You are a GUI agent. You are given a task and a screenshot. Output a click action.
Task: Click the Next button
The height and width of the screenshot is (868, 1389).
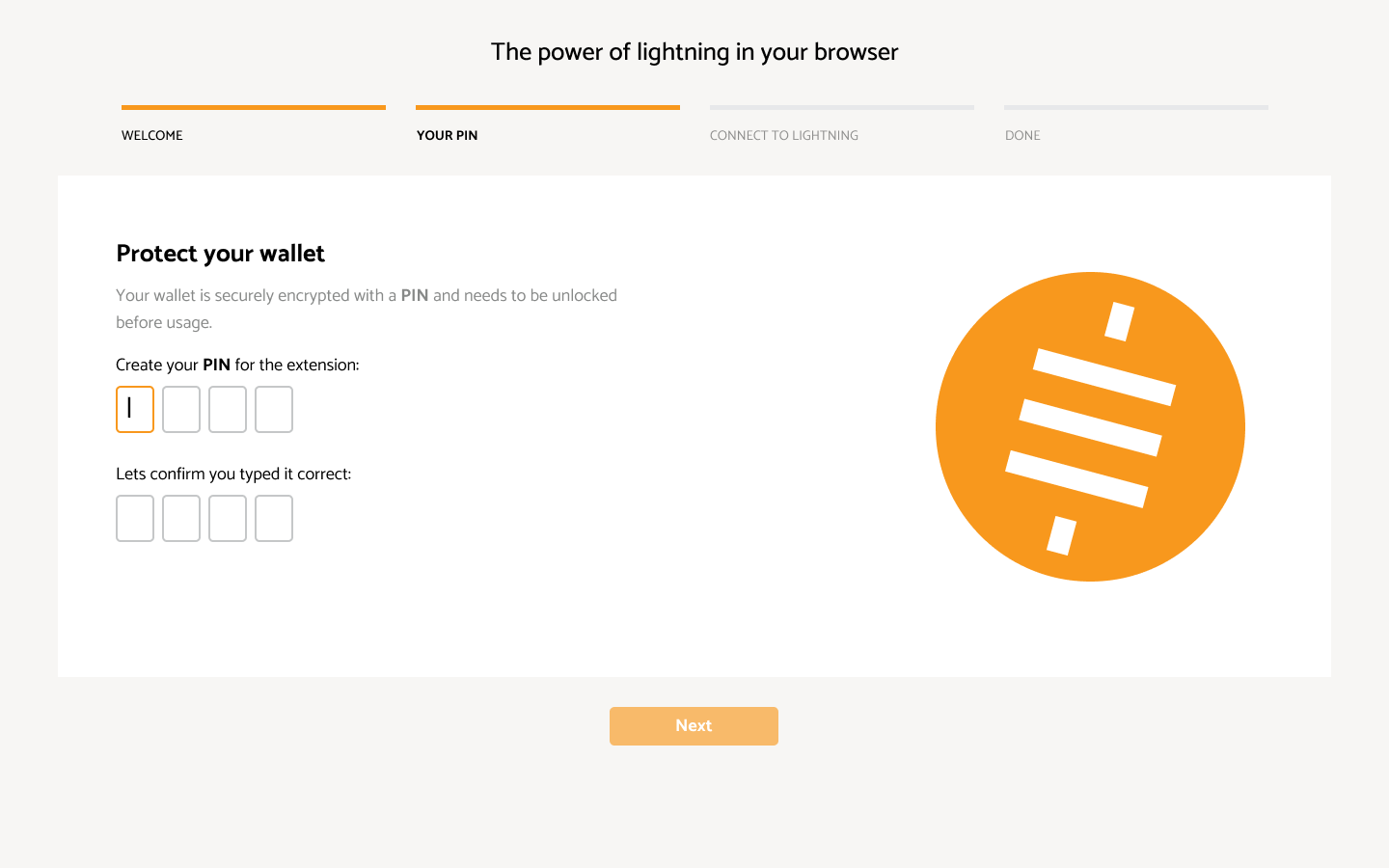click(x=694, y=726)
